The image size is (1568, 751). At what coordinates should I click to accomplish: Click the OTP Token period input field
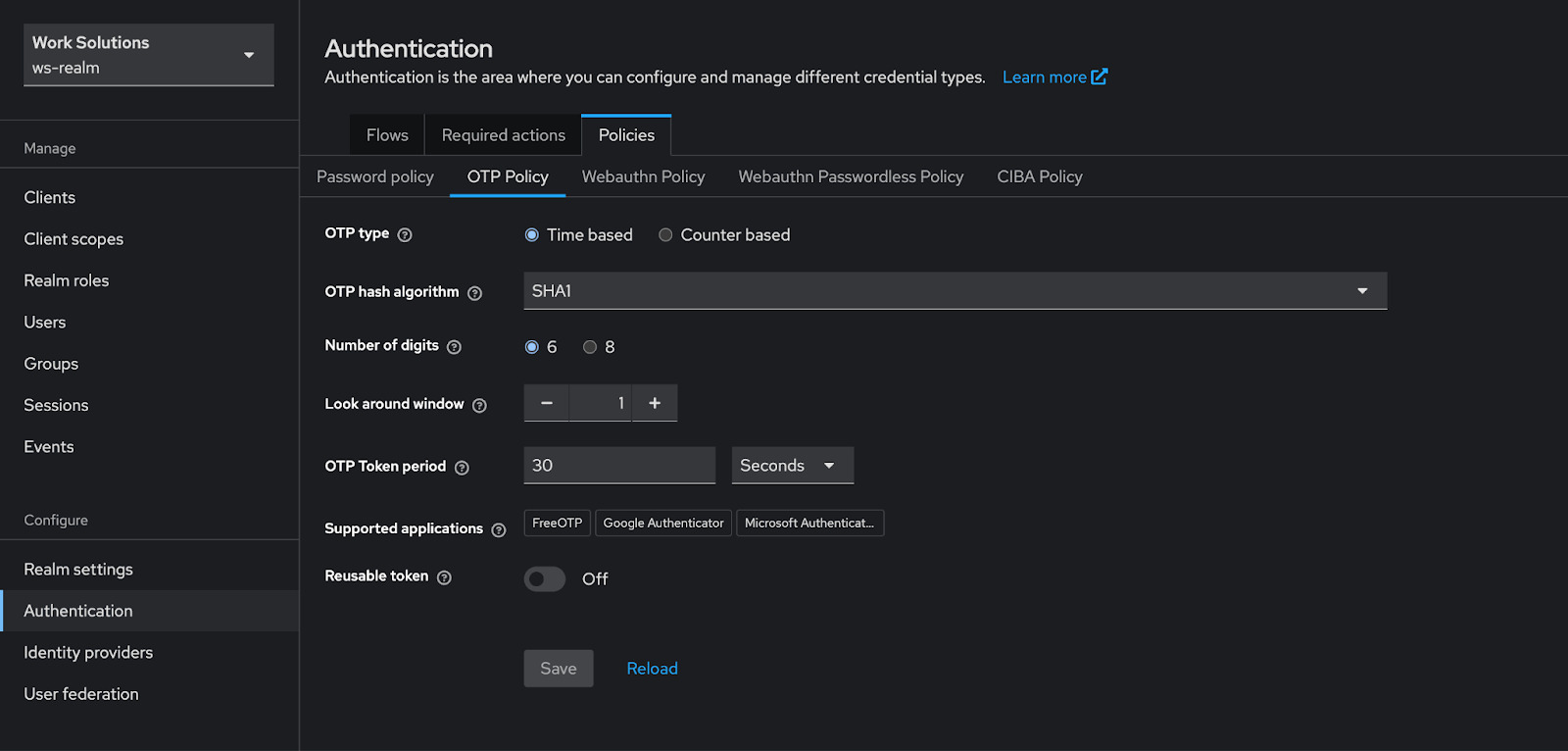619,466
